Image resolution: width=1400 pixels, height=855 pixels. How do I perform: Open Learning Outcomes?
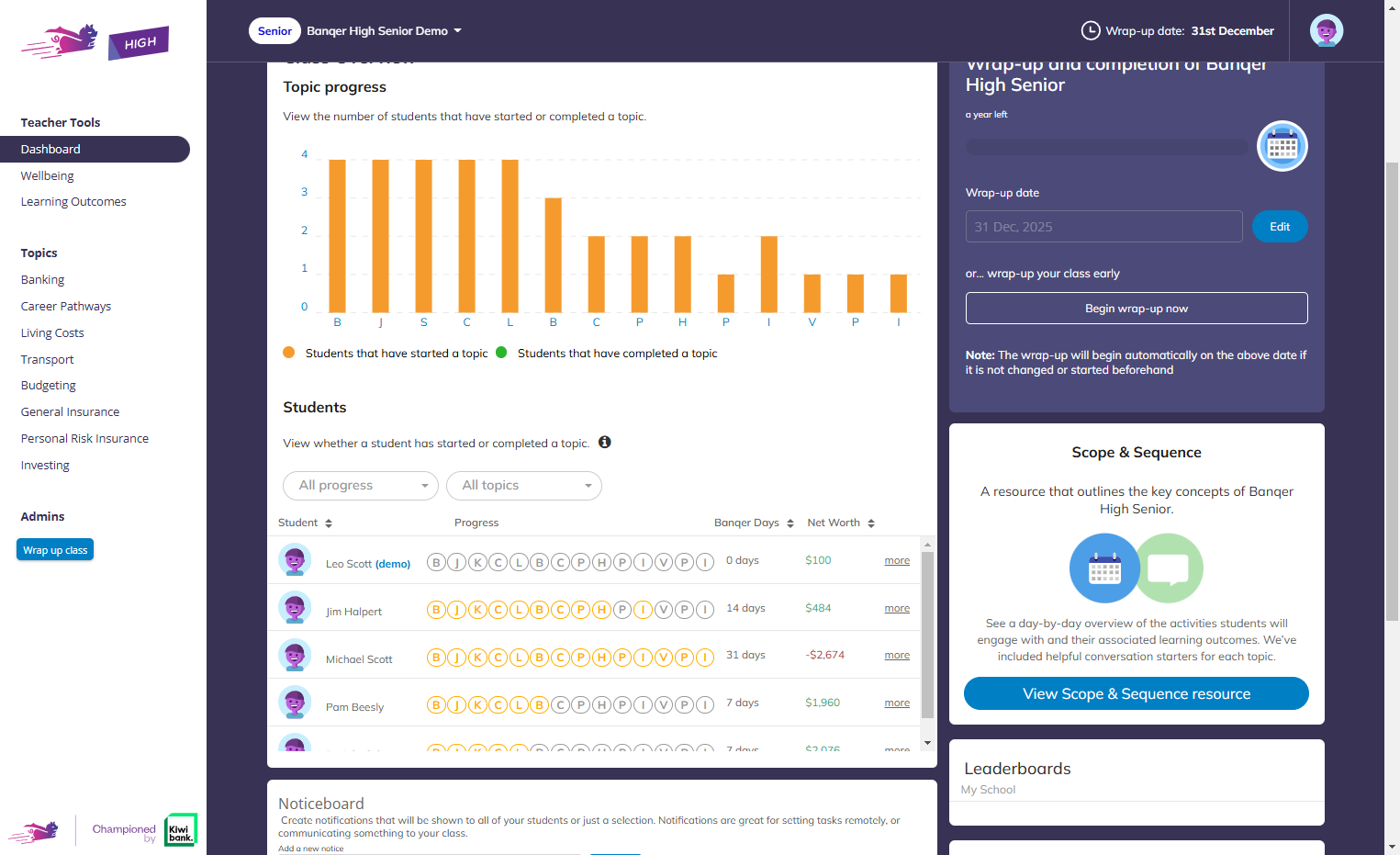coord(73,201)
